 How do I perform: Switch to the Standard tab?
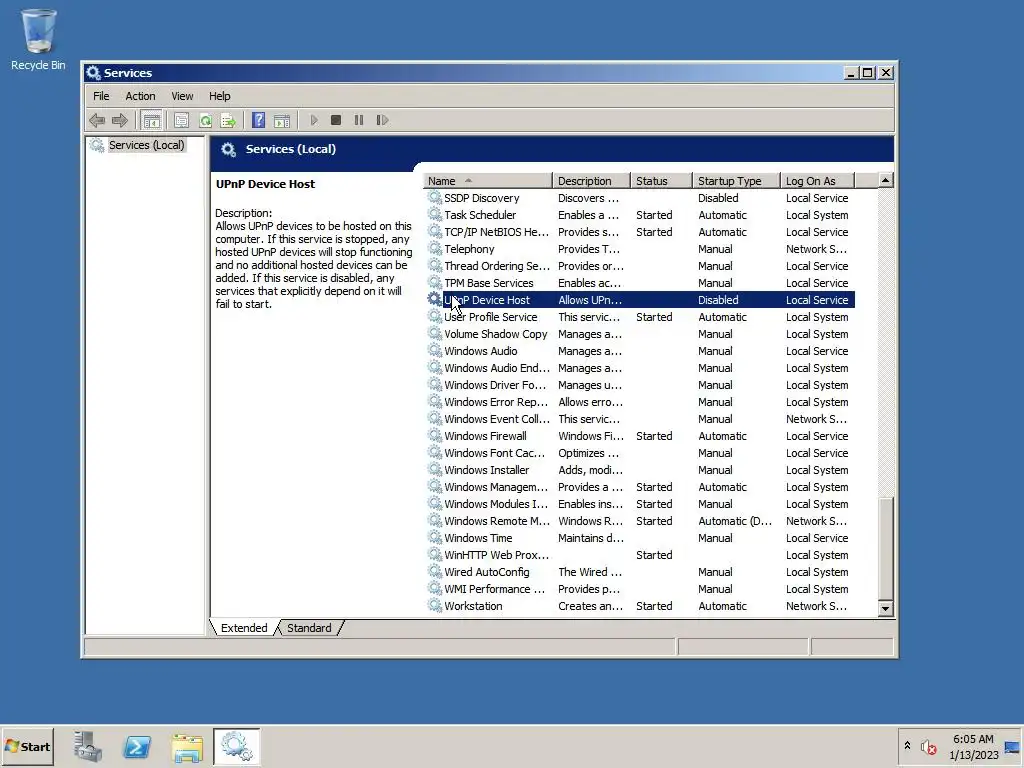pos(310,628)
